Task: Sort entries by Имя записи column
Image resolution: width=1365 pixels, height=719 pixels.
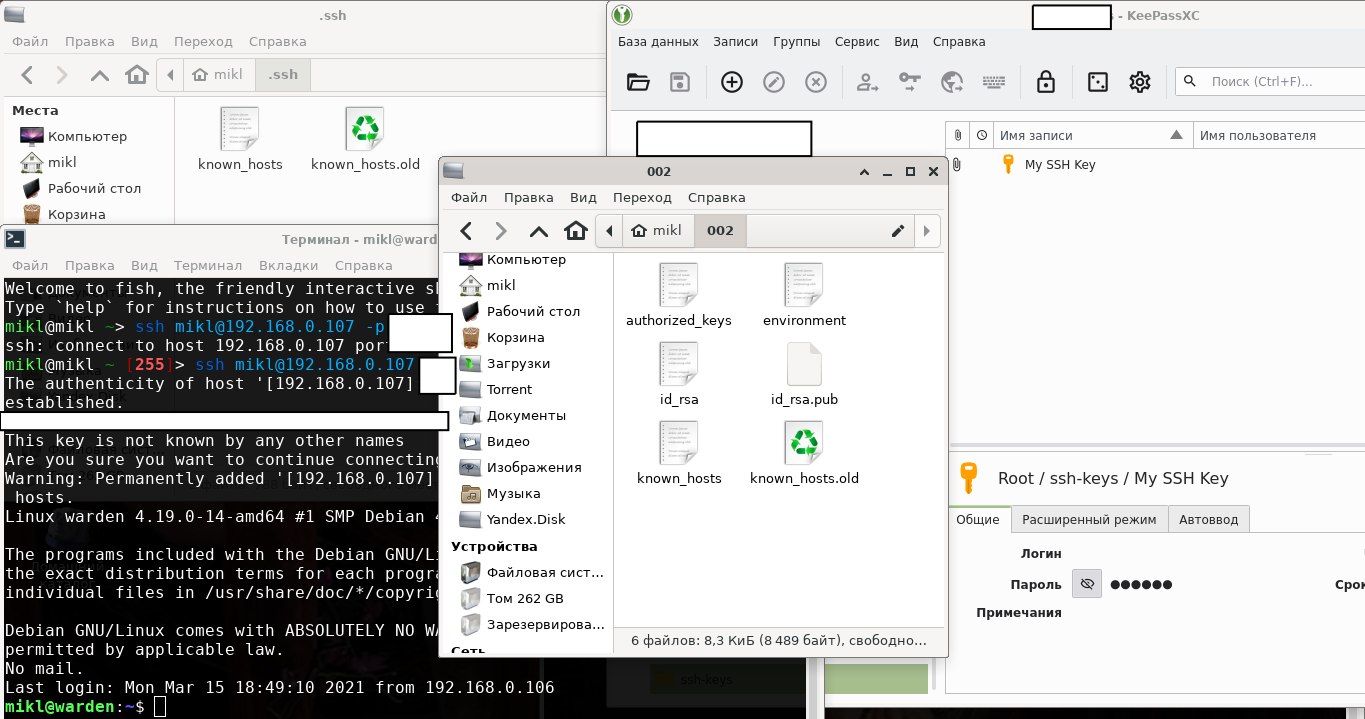Action: click(1080, 135)
